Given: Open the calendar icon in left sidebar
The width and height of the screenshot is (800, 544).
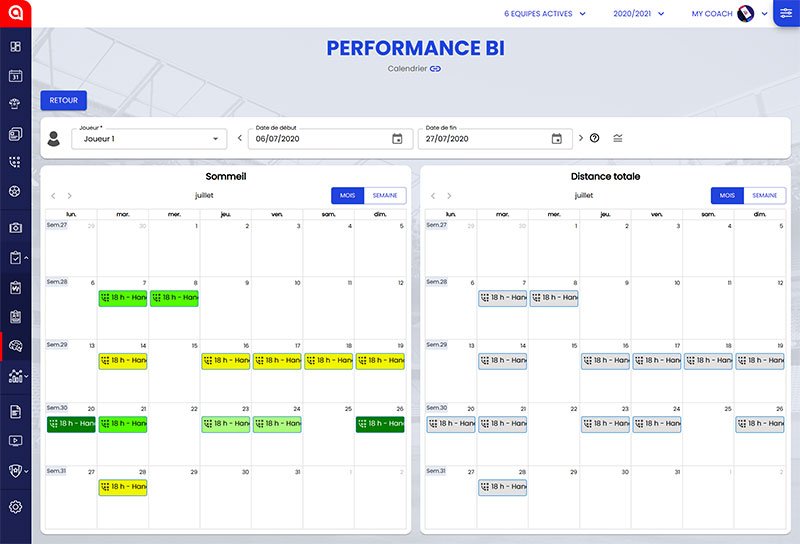Looking at the screenshot, I should coord(15,75).
